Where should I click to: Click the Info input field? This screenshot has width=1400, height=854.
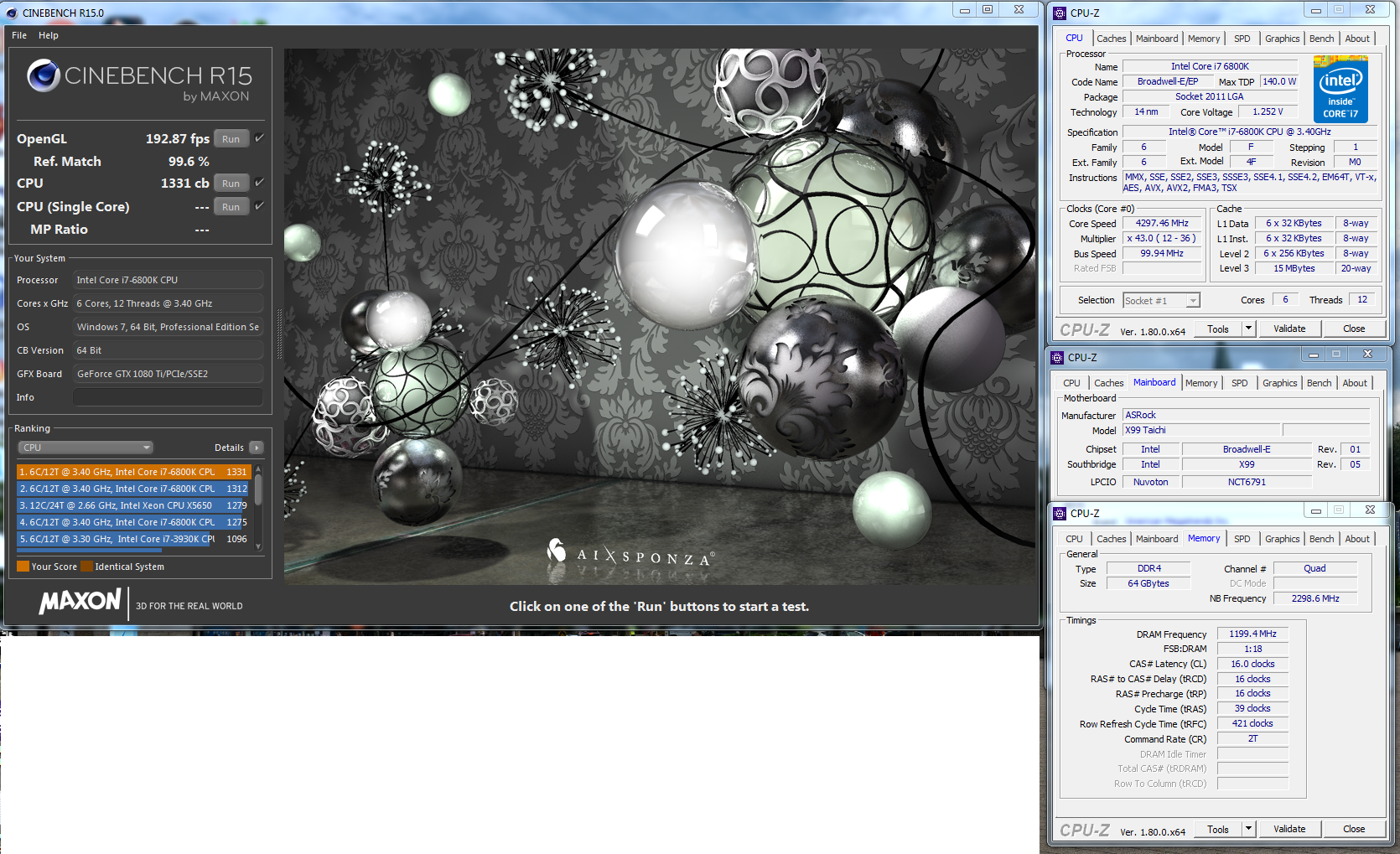point(168,397)
